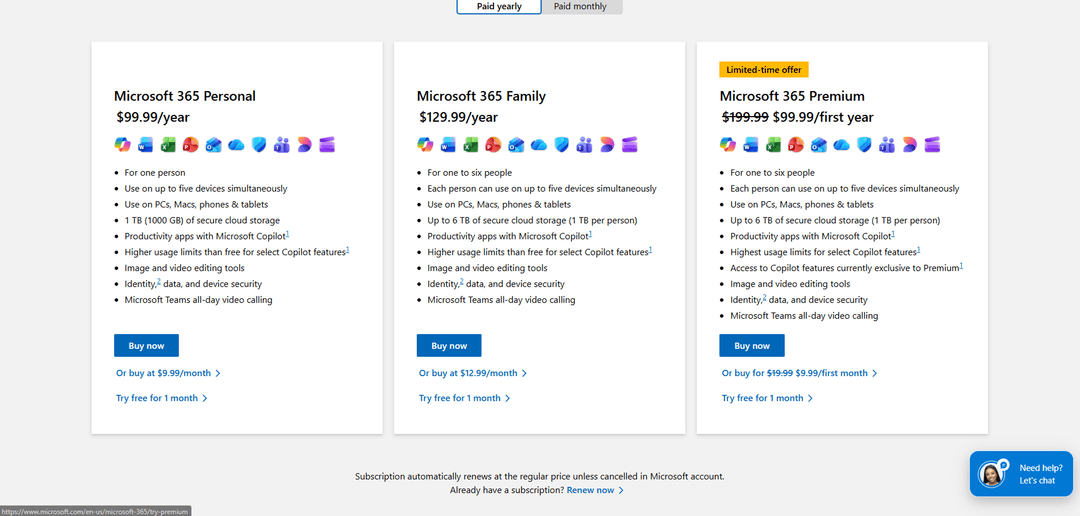This screenshot has width=1080, height=516.
Task: Click the Microsoft 365 Premium heading
Action: click(792, 96)
